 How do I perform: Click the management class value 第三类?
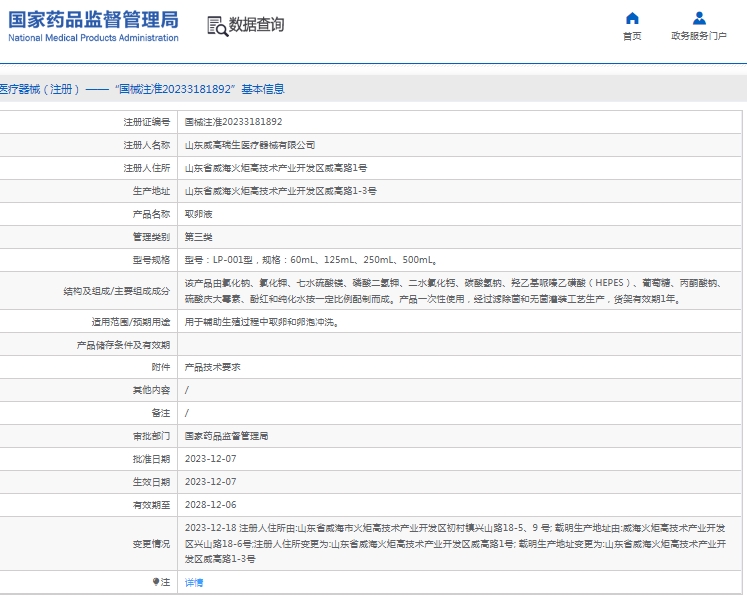tap(199, 237)
